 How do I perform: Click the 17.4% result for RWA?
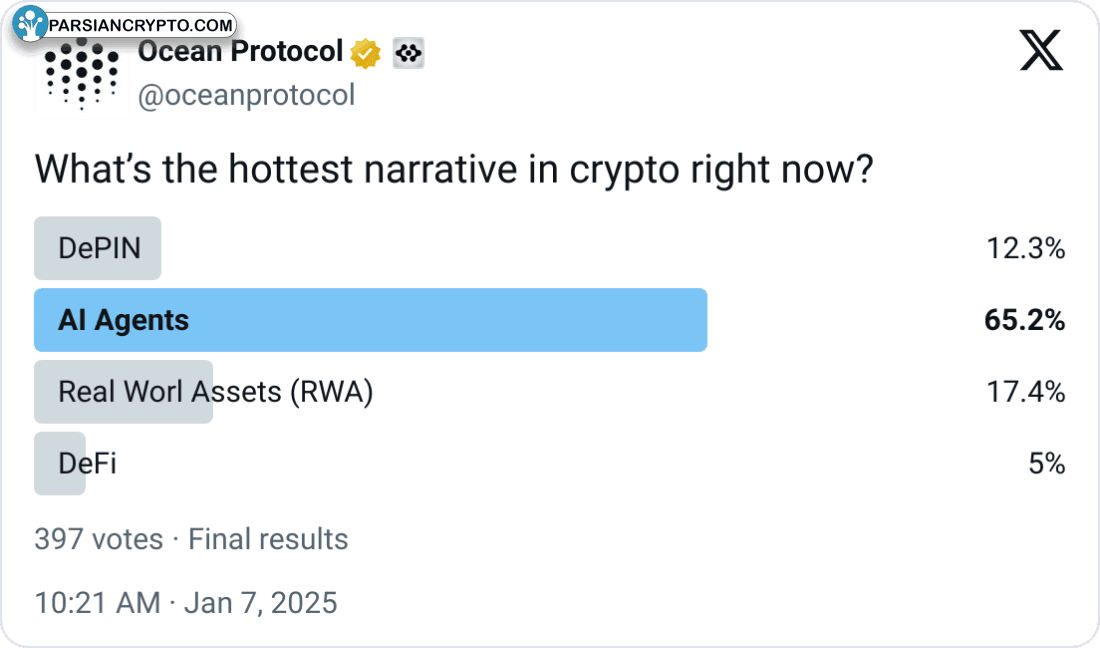1025,392
